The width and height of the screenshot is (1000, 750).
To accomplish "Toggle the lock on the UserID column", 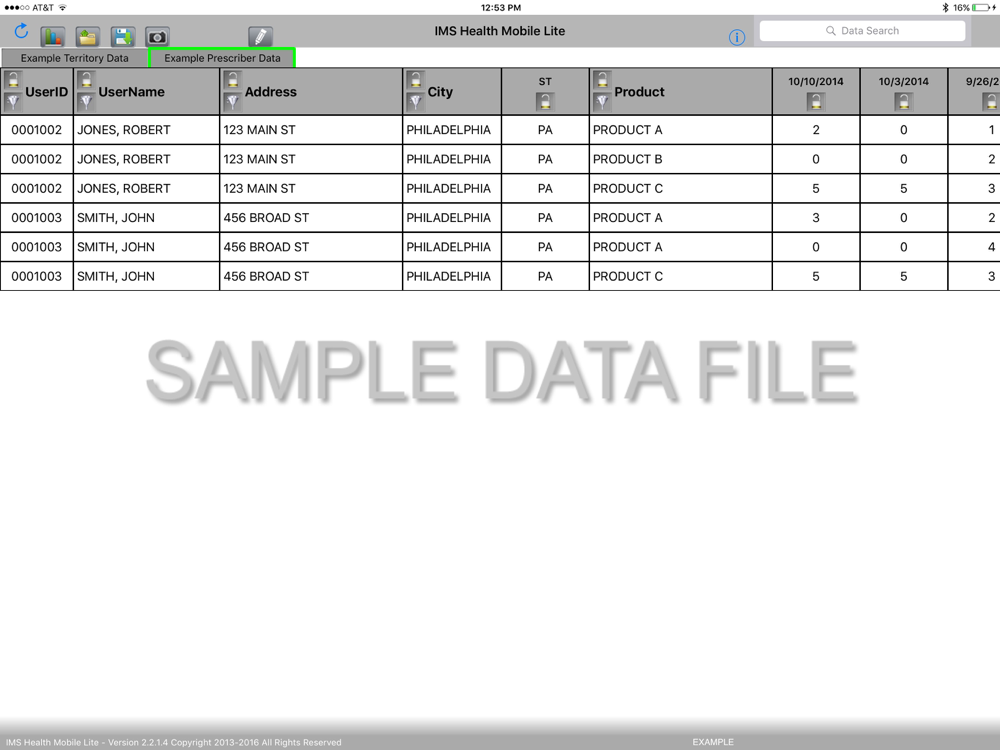I will click(13, 80).
